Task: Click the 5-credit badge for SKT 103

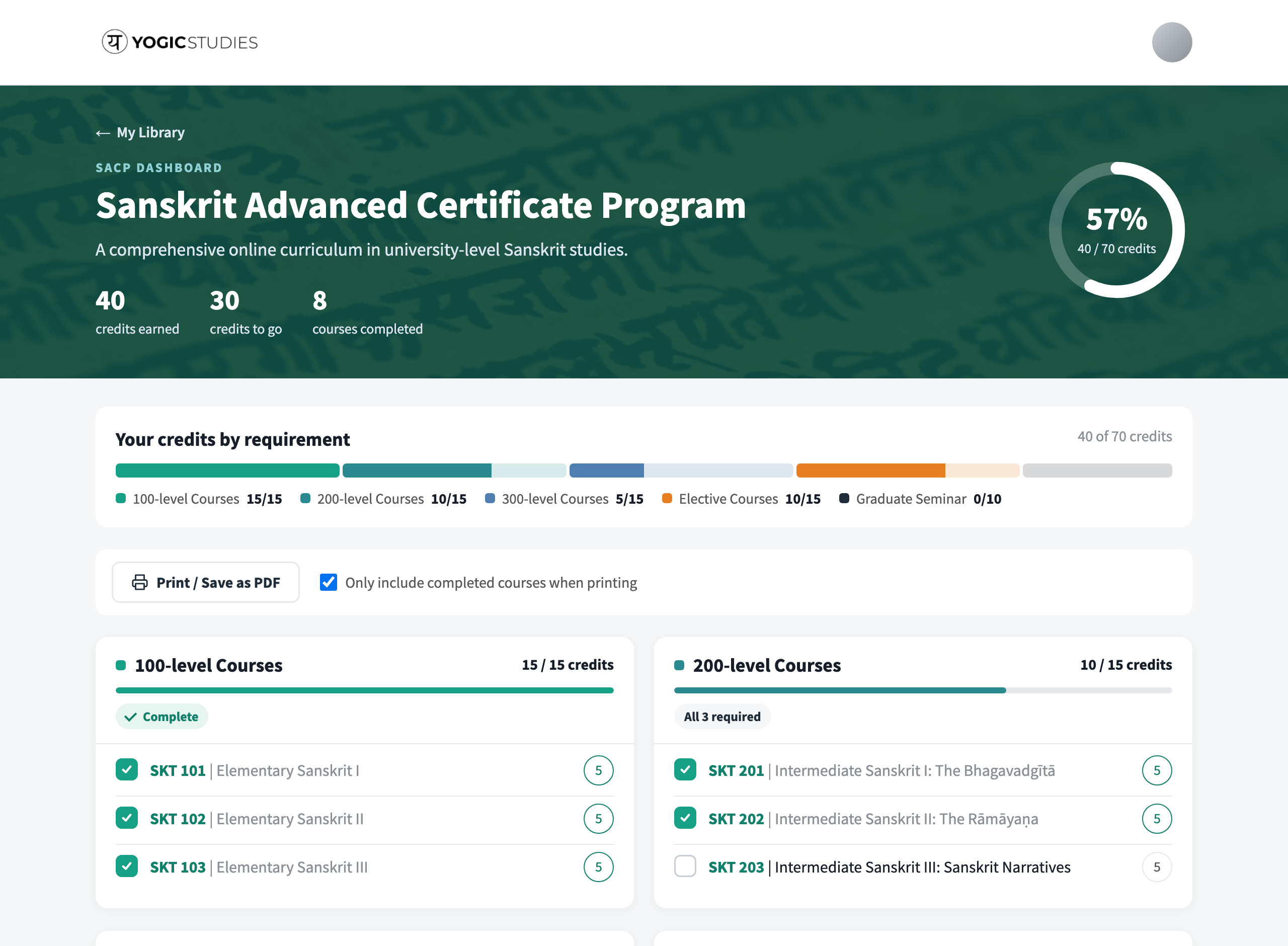Action: coord(598,866)
